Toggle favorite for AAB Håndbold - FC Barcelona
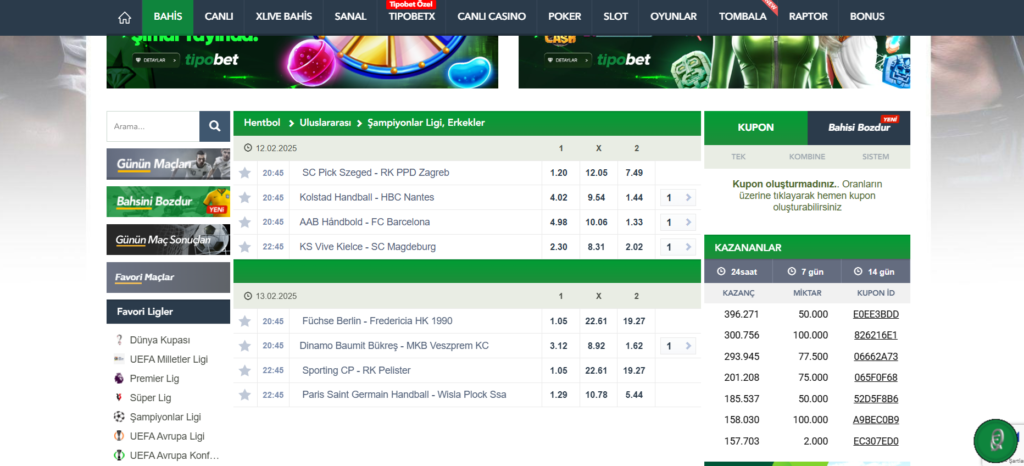The image size is (1024, 466). 245,222
